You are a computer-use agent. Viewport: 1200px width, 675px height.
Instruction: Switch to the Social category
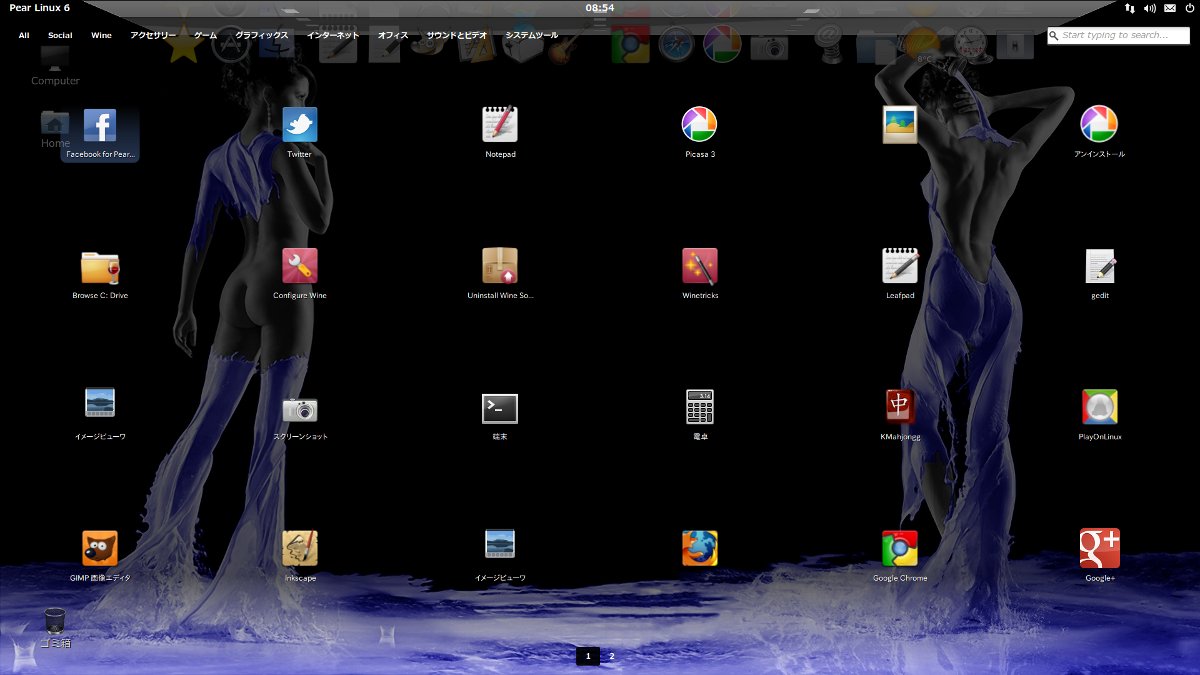click(x=60, y=35)
